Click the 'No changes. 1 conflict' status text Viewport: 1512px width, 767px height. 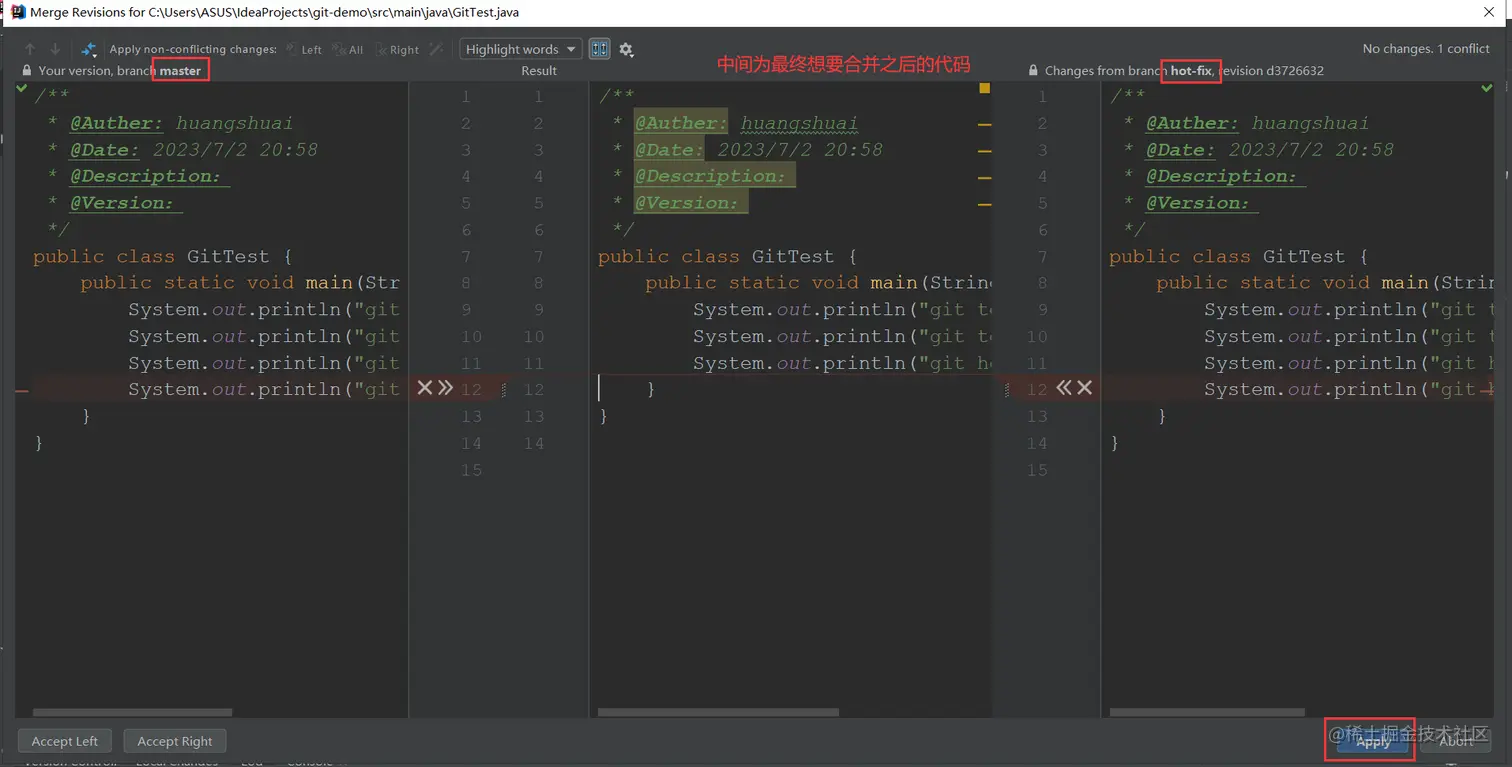pos(1426,49)
